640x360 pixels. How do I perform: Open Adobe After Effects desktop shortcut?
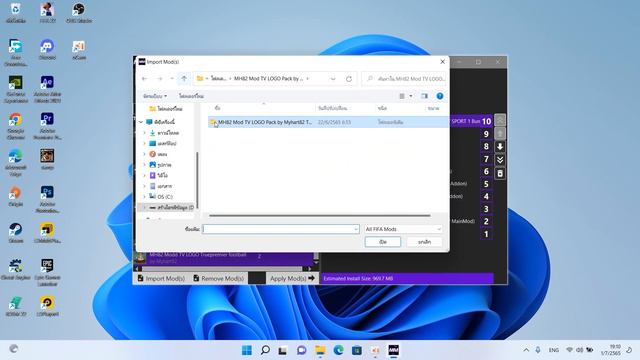pos(47,89)
